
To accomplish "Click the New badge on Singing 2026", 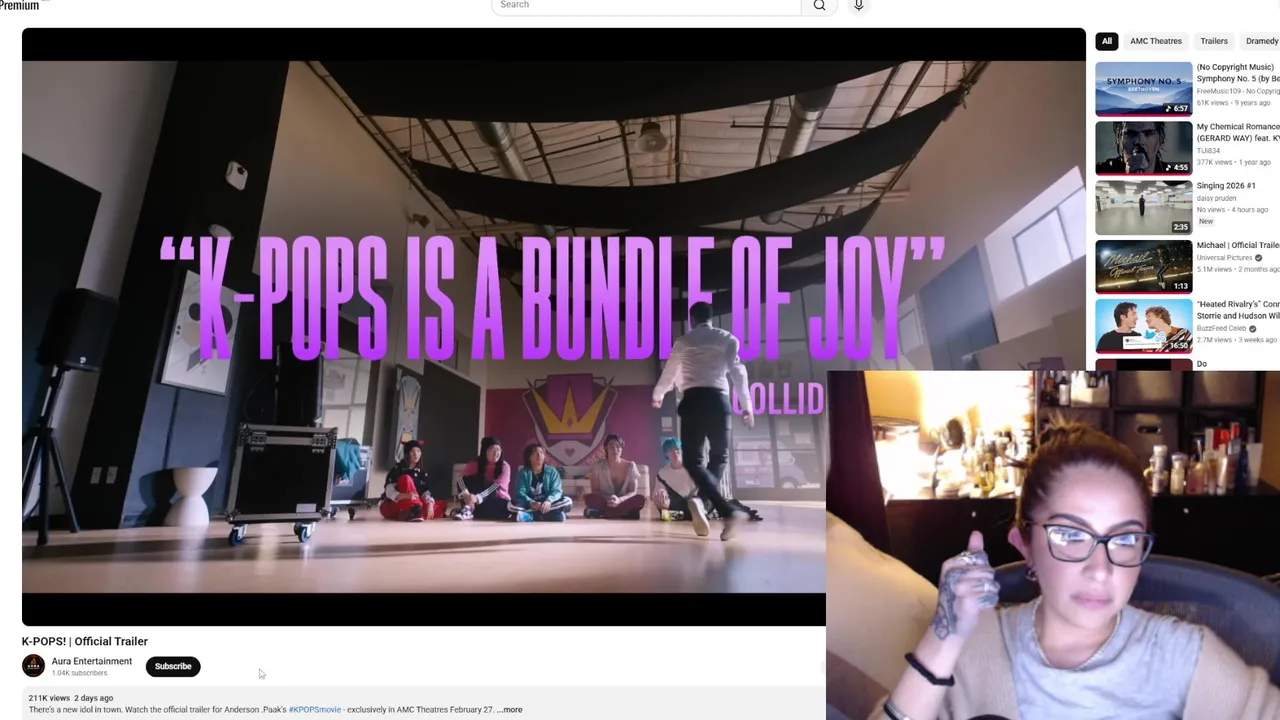I will point(1206,221).
